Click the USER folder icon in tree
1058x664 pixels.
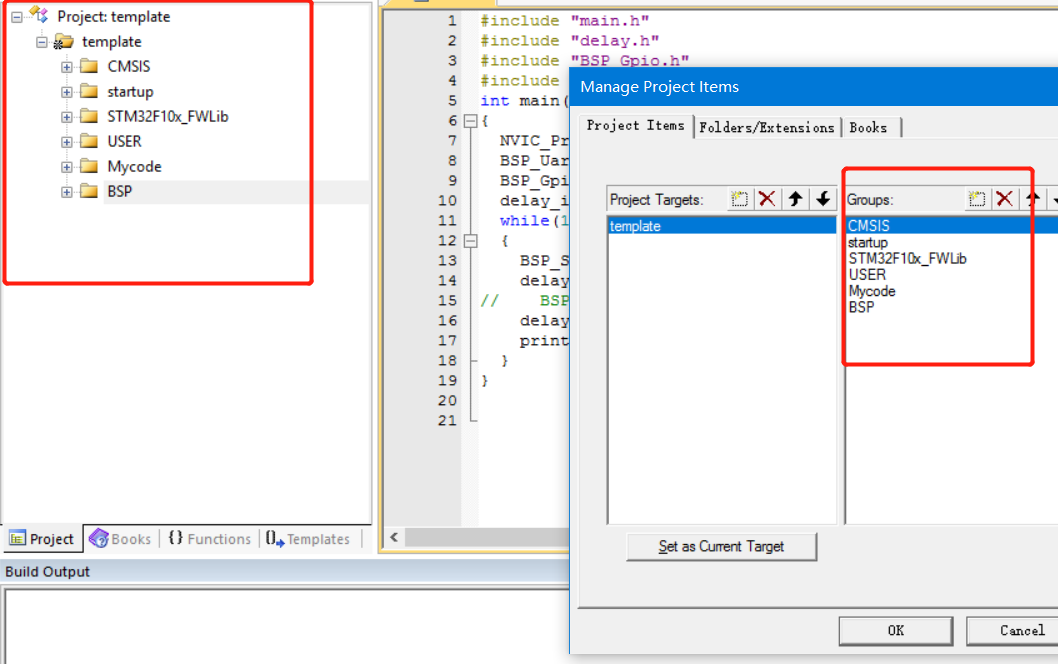(89, 141)
